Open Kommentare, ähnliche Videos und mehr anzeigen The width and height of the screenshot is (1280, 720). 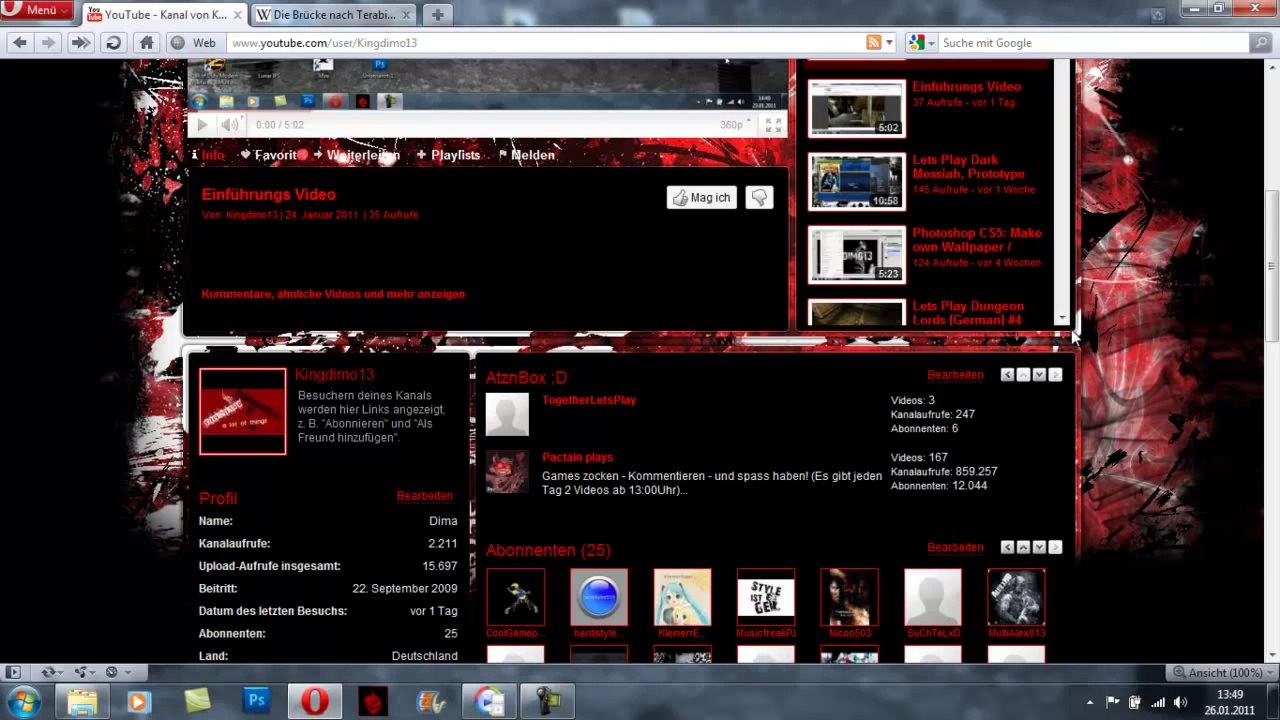(333, 294)
